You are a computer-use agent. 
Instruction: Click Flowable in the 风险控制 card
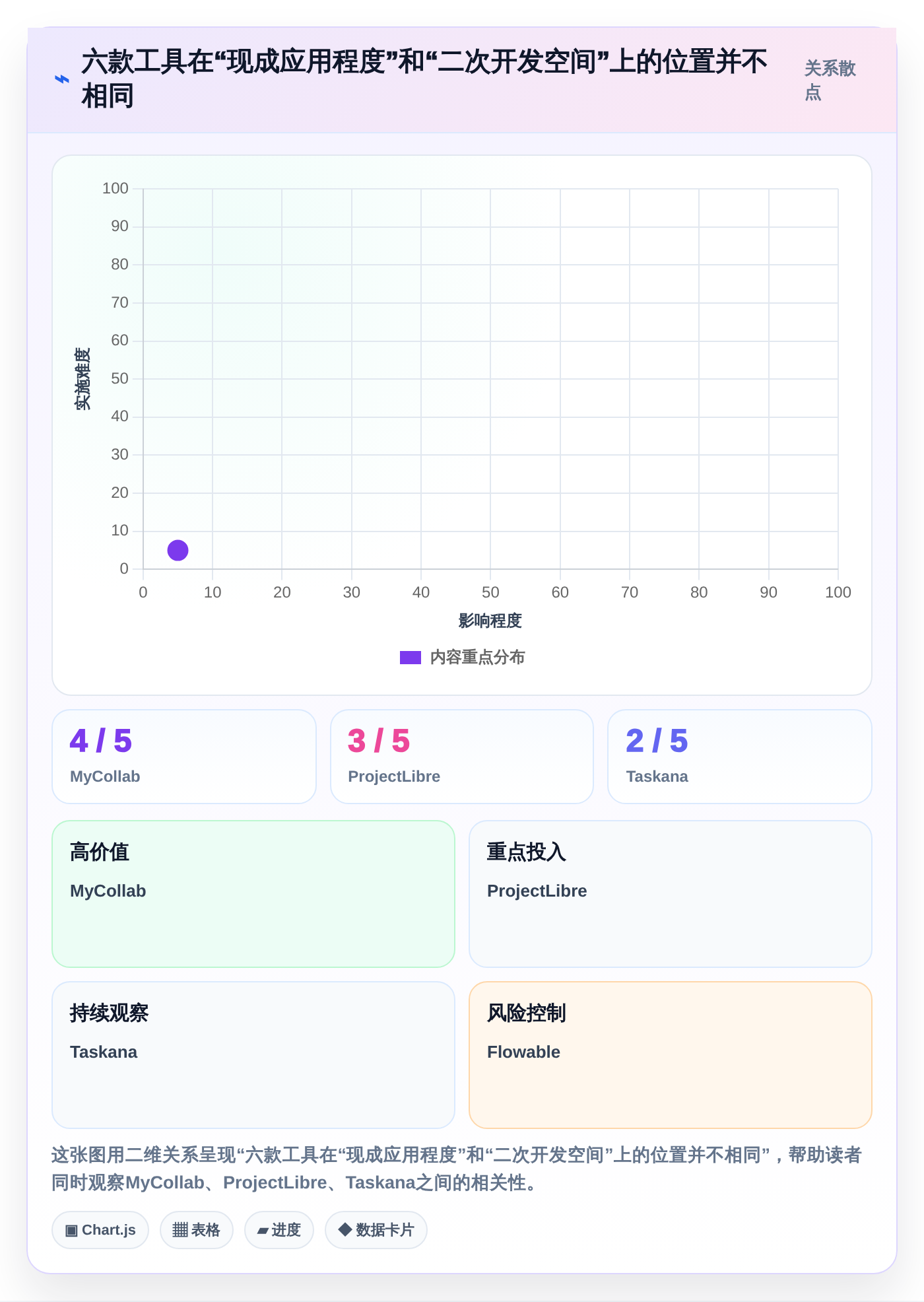[523, 1052]
